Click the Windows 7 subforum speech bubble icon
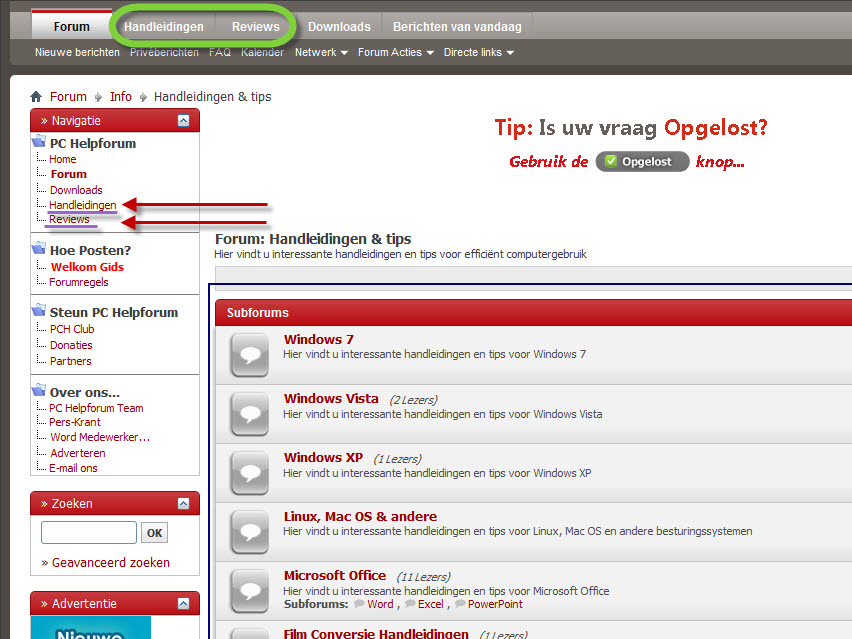The width and height of the screenshot is (852, 639). click(250, 355)
